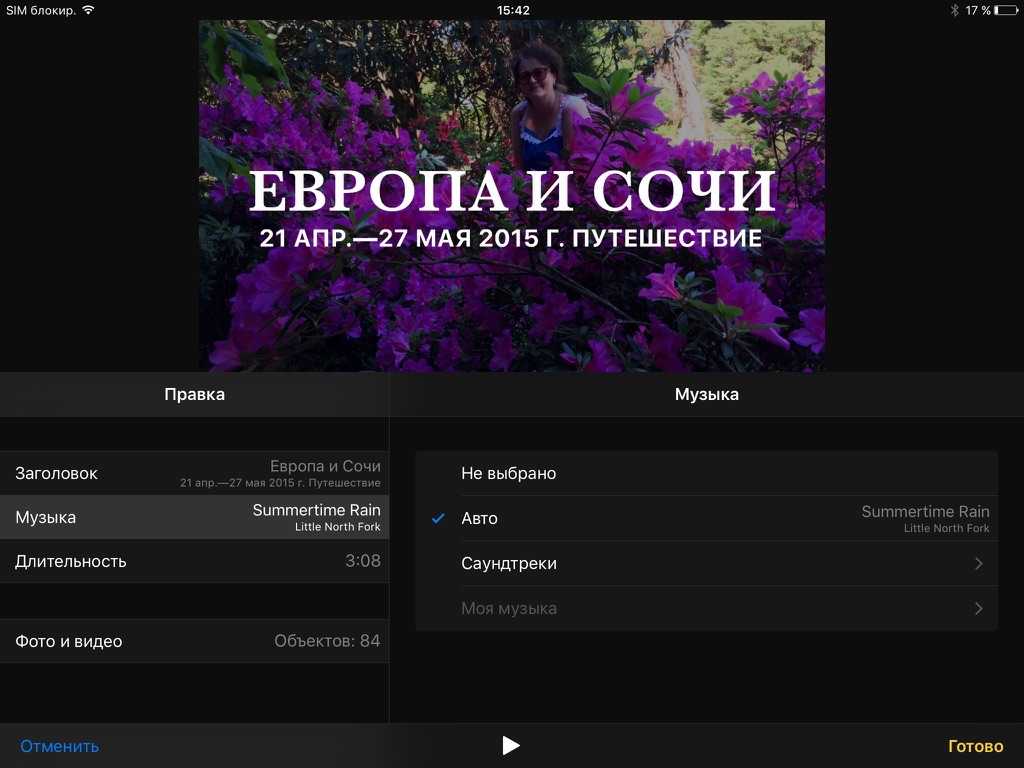This screenshot has width=1024, height=768.
Task: Tap the Wi-Fi icon in status bar
Action: coord(88,10)
